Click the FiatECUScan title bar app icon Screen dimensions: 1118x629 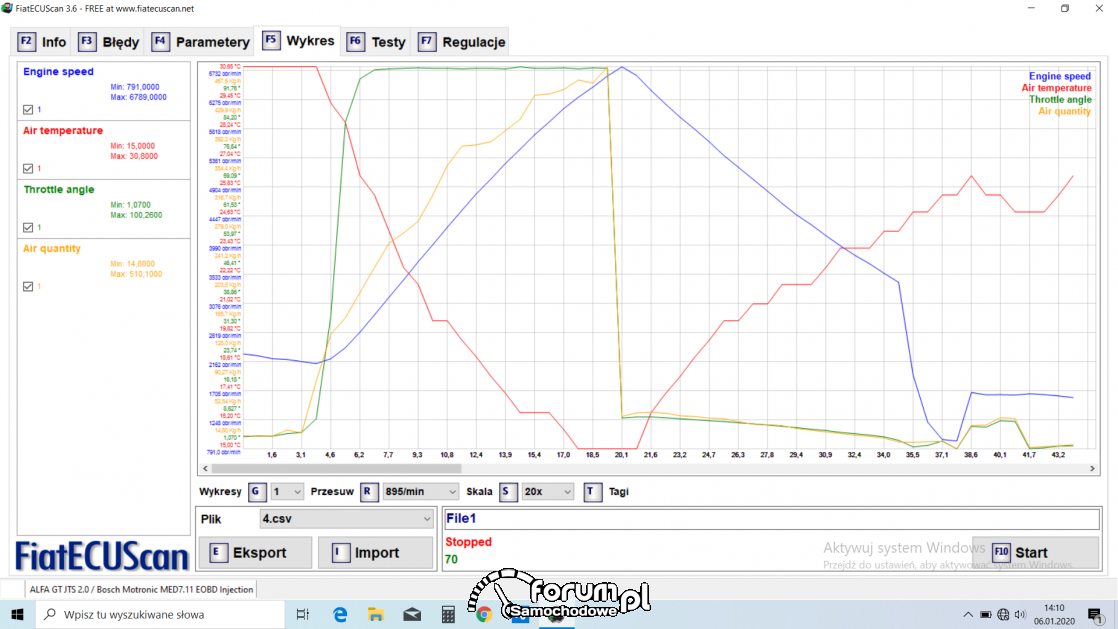click(7, 9)
